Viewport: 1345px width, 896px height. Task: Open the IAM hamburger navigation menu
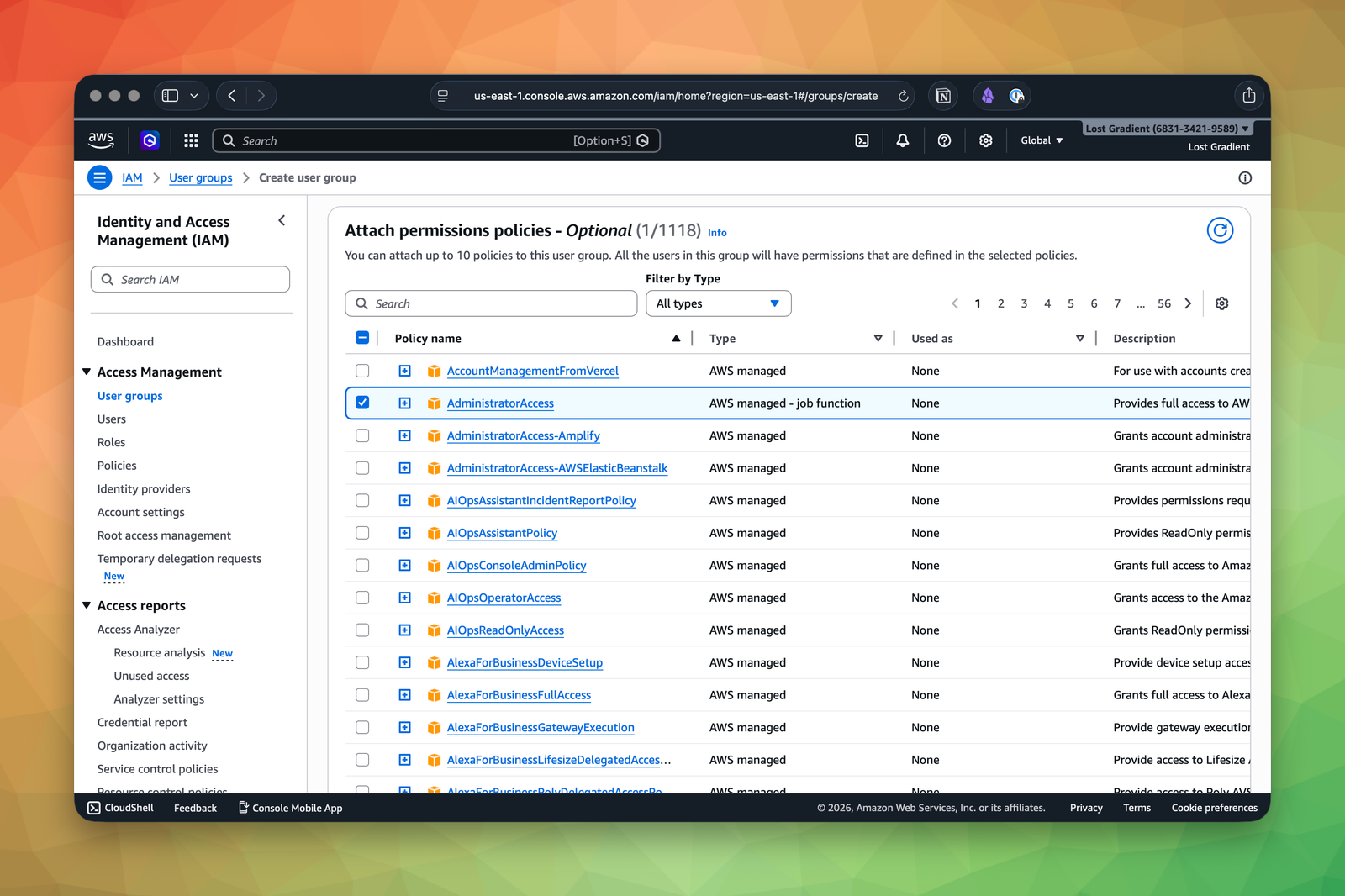(99, 177)
